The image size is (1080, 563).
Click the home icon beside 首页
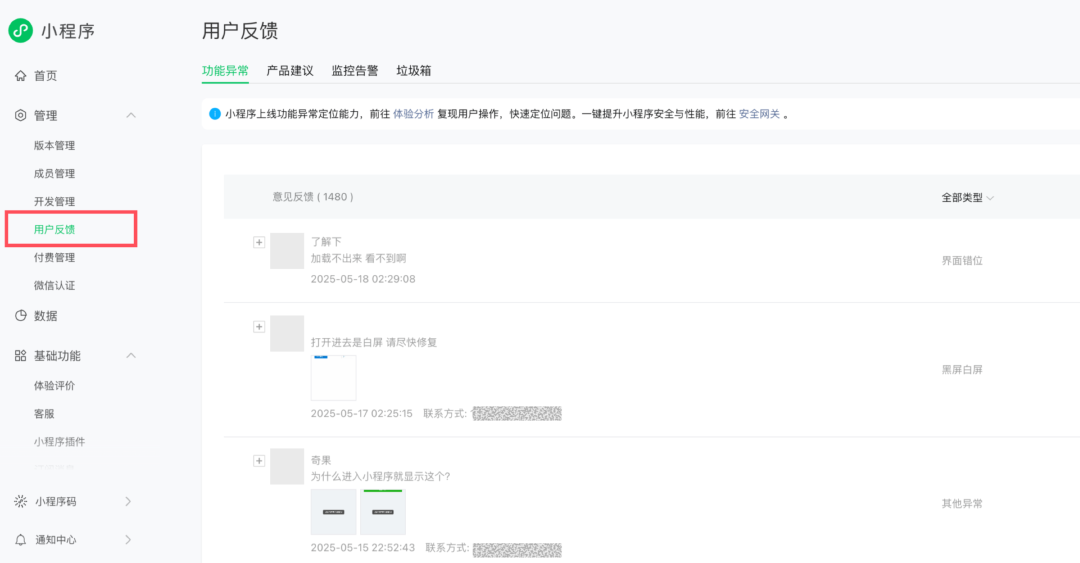tap(21, 76)
